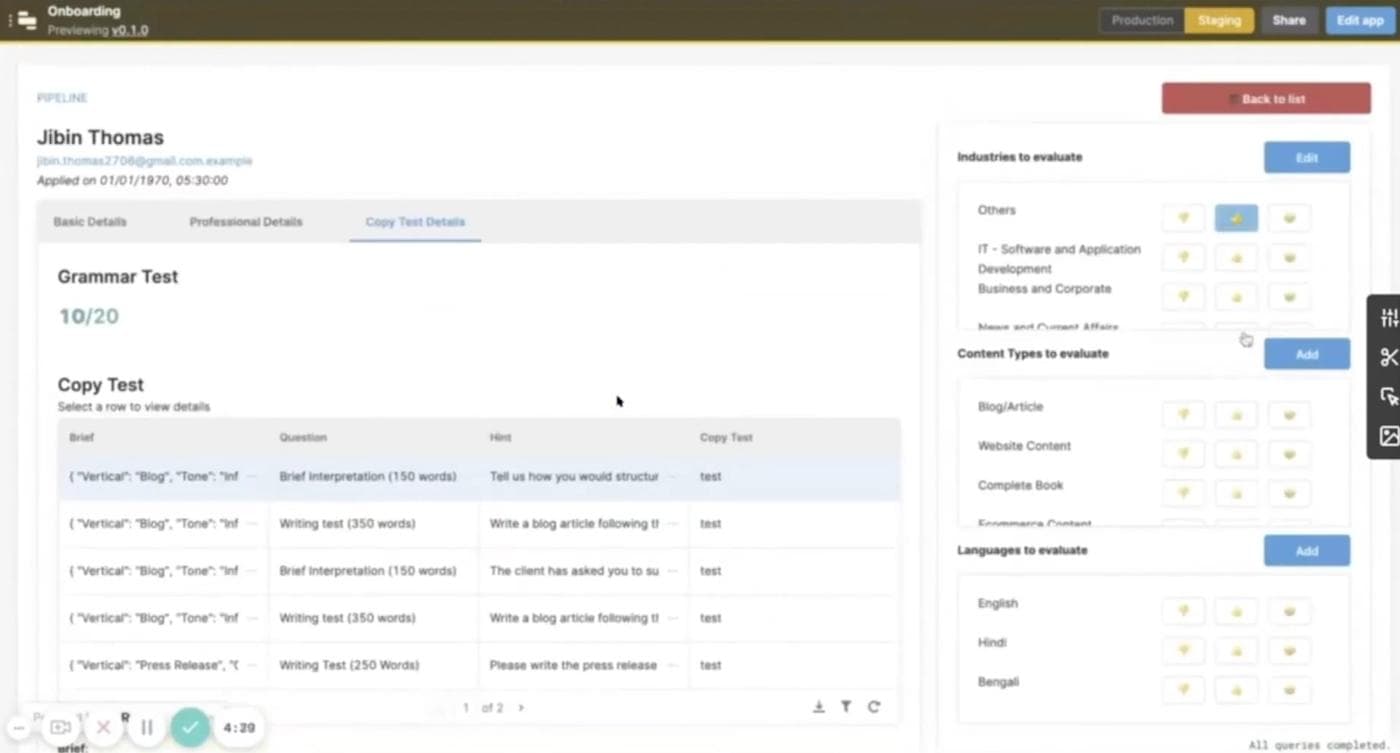Viewport: 1400px width, 753px height.
Task: Click the green checkmark in the recording controls
Action: 190,727
